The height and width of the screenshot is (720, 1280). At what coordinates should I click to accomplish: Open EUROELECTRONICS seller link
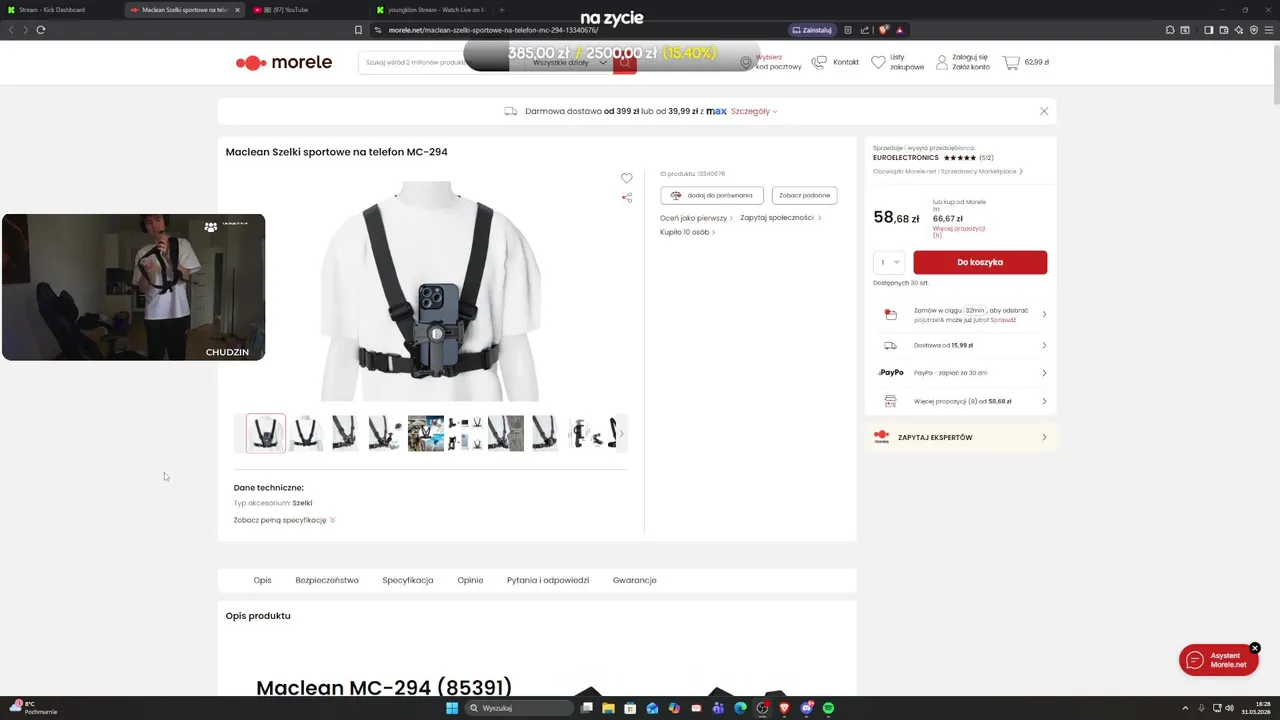point(906,157)
